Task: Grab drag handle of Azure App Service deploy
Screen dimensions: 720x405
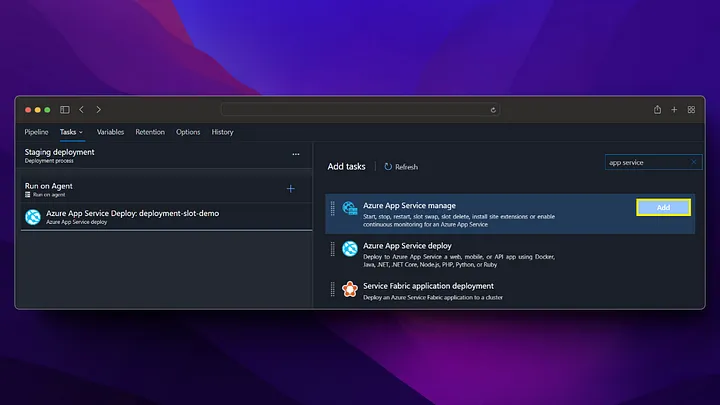Action: click(x=332, y=249)
